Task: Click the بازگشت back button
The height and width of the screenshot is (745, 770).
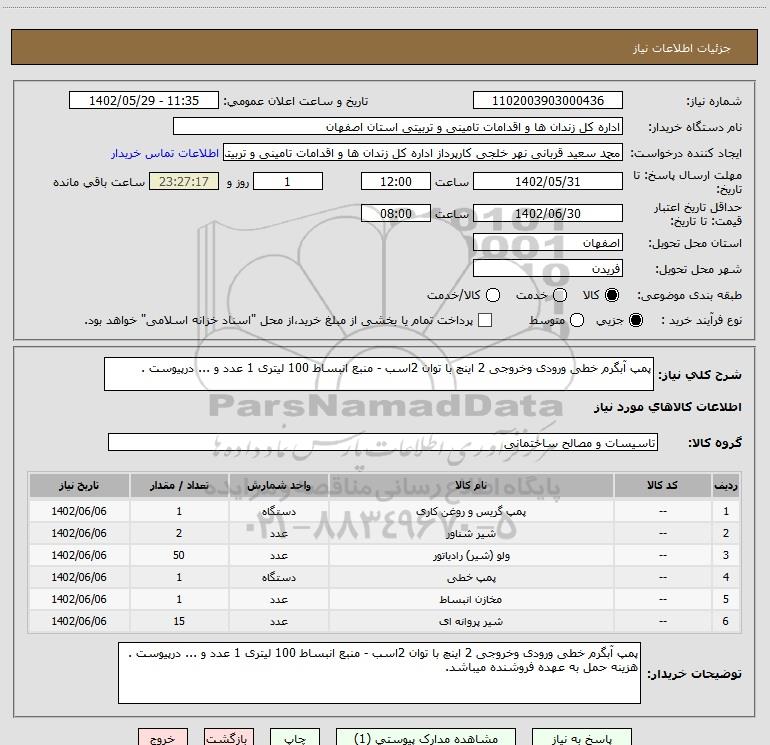Action: click(x=227, y=738)
